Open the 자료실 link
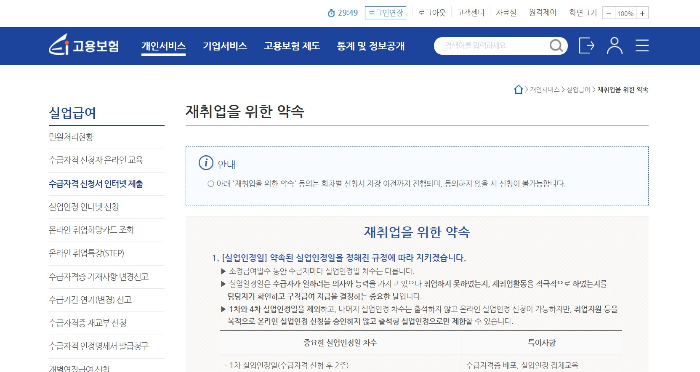Image resolution: width=700 pixels, height=372 pixels. click(x=506, y=13)
